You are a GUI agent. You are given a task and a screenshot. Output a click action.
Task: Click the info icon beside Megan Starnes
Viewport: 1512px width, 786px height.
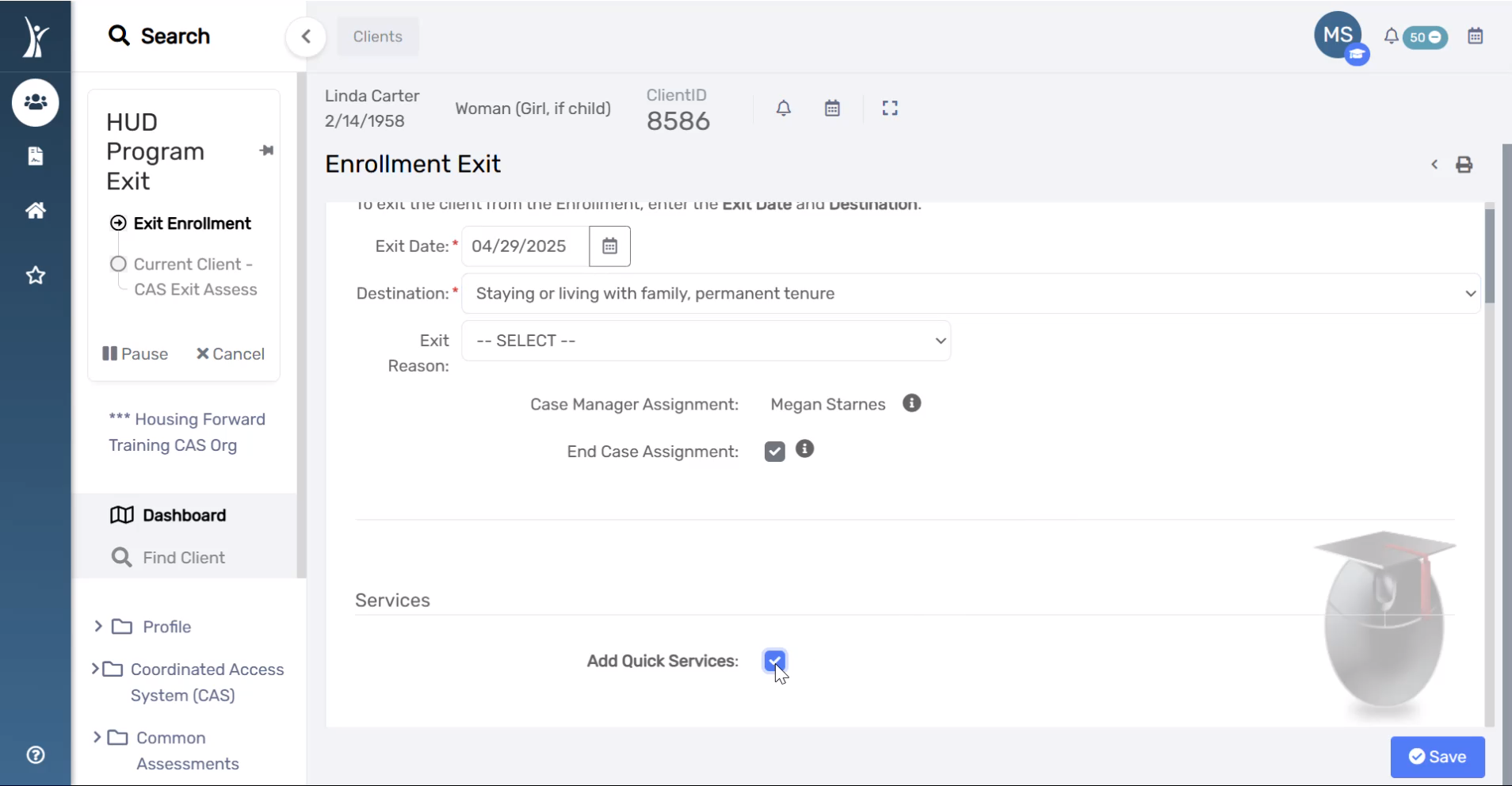[911, 403]
